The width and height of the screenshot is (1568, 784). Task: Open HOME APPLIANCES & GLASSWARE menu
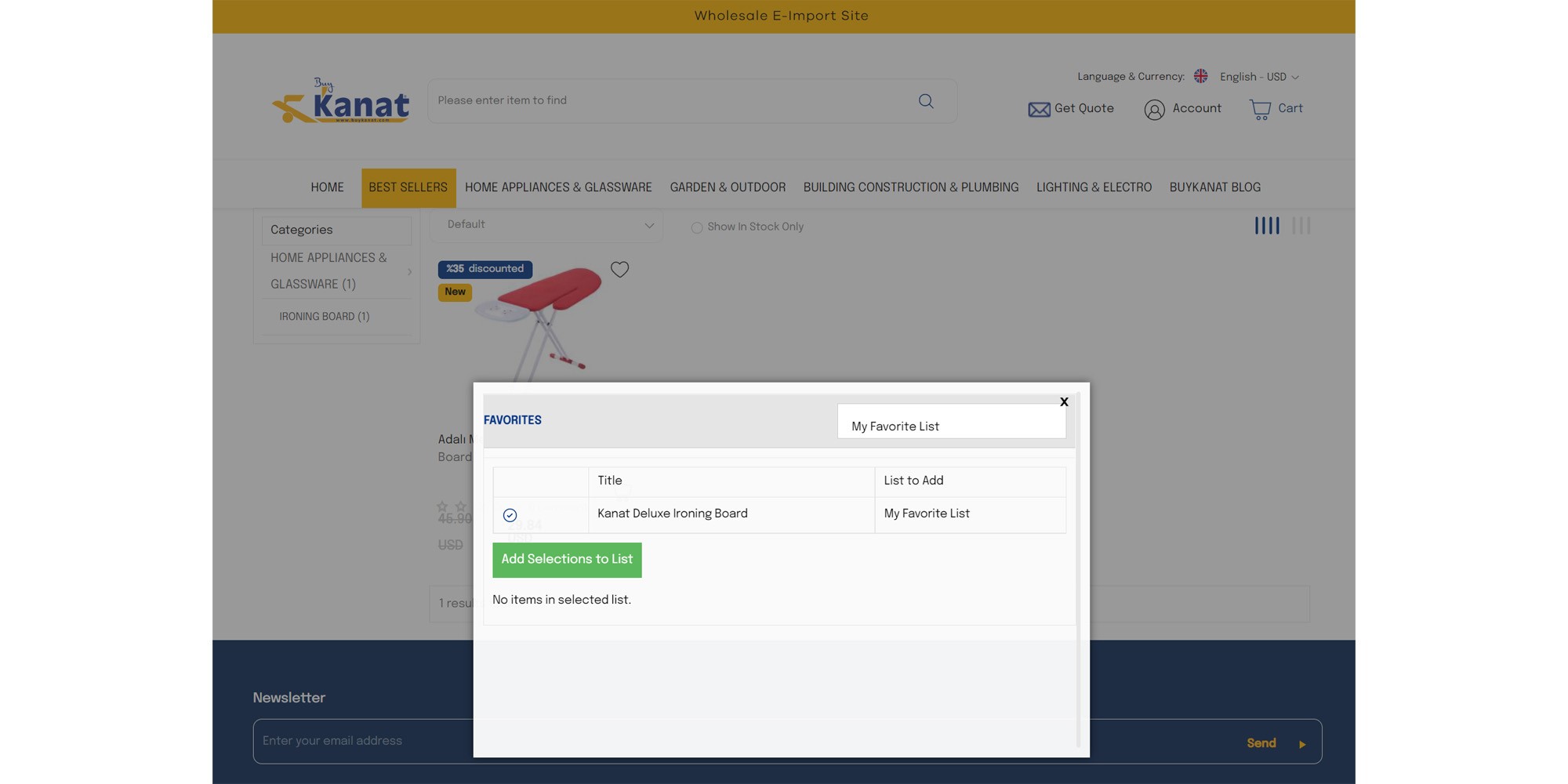tap(558, 188)
